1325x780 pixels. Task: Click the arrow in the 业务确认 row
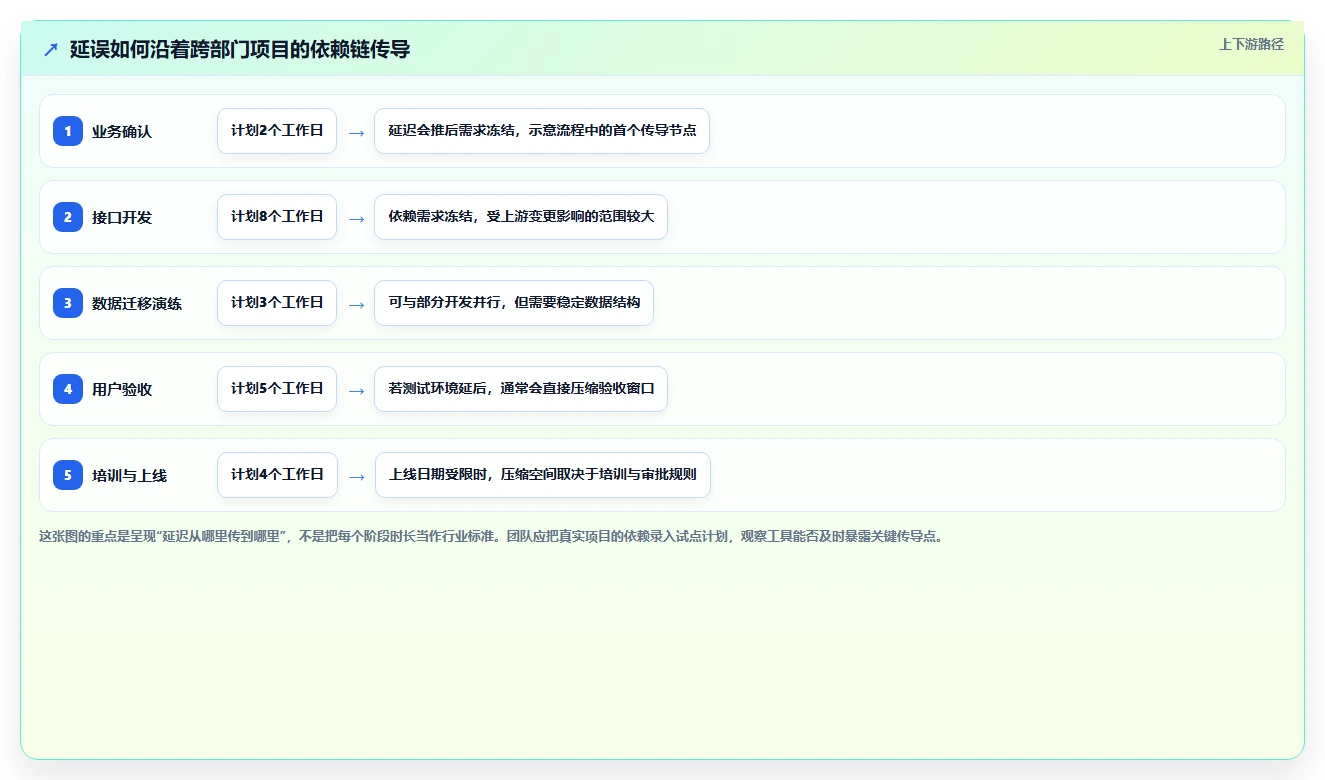click(356, 132)
